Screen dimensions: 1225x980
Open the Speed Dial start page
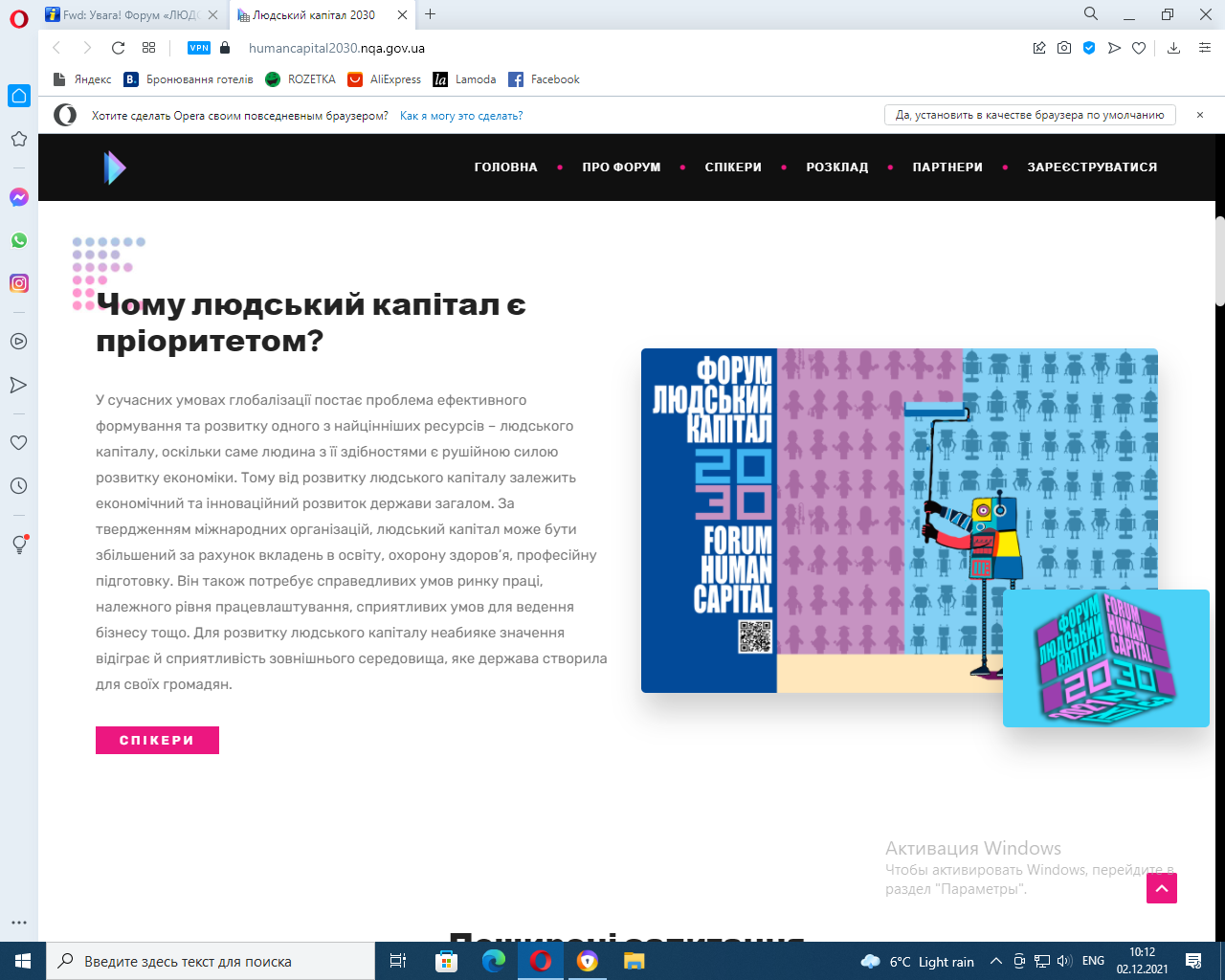[148, 48]
